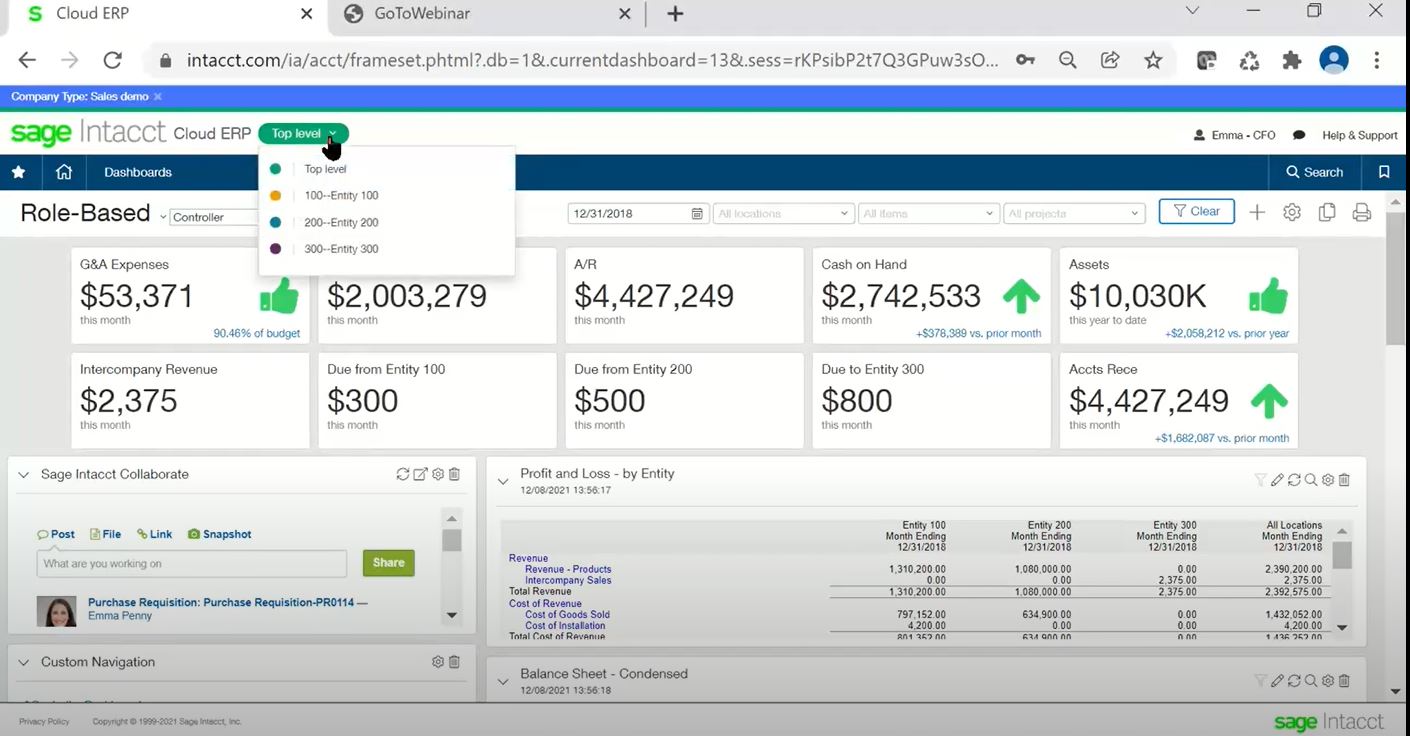Open Purchase Requisition-PR0114 link
The height and width of the screenshot is (736, 1410).
228,603
